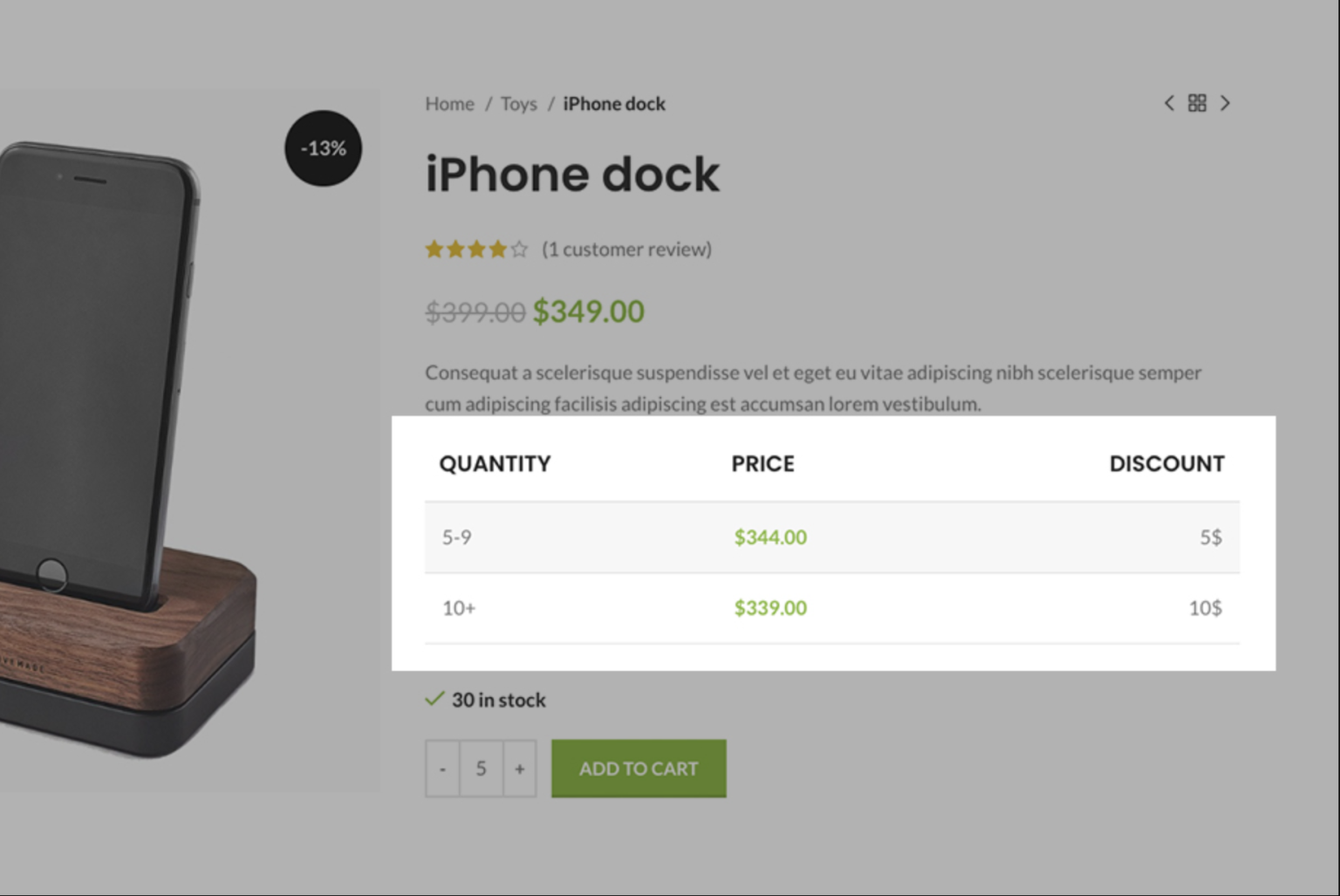Click the $344.00 tier price
Screen dimensions: 1340x896
tap(770, 537)
